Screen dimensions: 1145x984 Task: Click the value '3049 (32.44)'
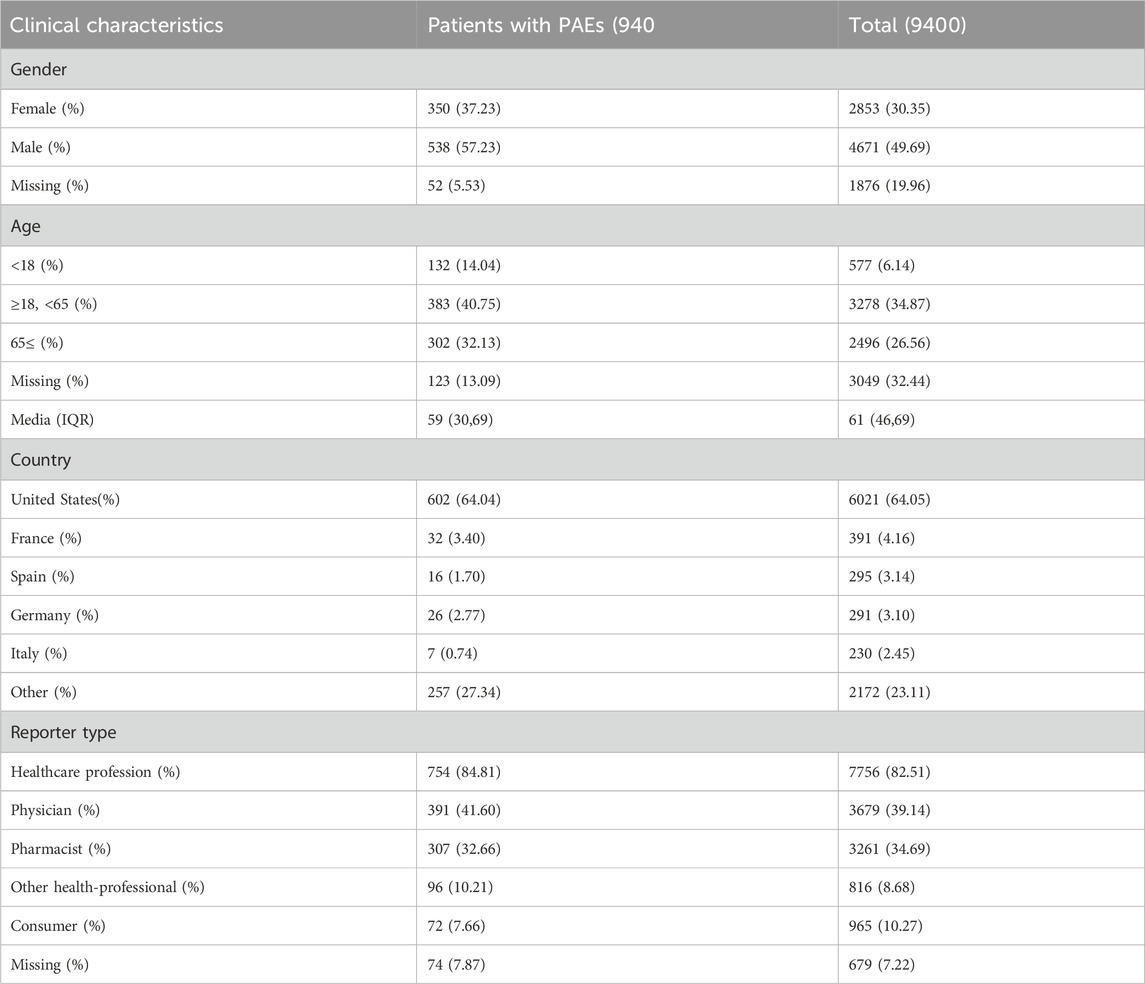click(889, 382)
